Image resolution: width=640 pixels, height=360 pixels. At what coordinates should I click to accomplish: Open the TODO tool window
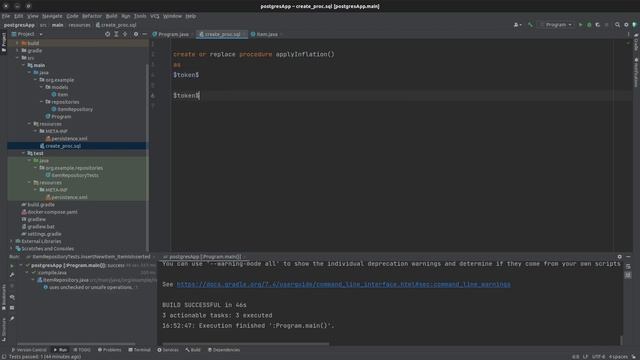click(x=82, y=350)
